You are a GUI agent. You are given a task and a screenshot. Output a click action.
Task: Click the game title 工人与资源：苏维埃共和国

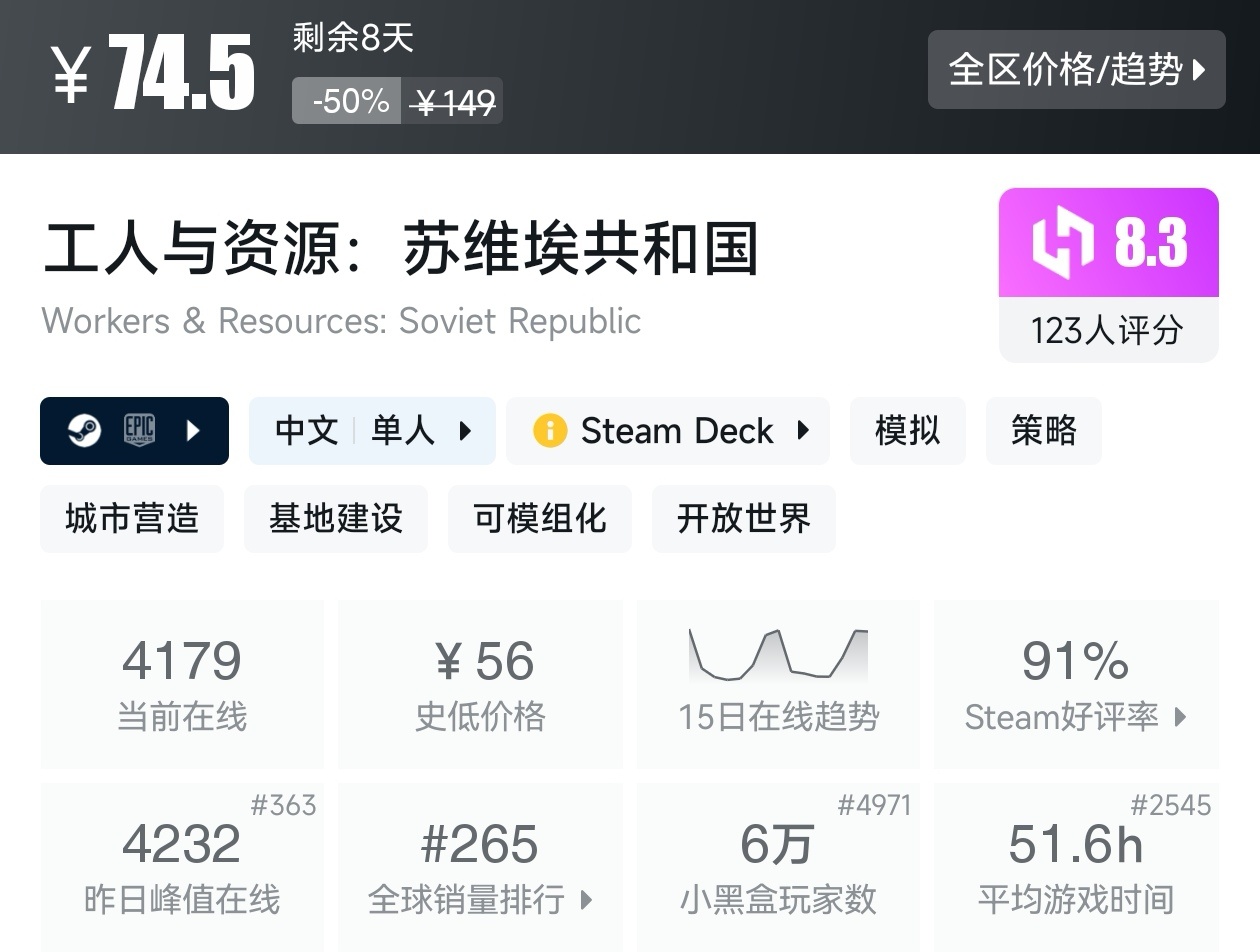(x=401, y=250)
